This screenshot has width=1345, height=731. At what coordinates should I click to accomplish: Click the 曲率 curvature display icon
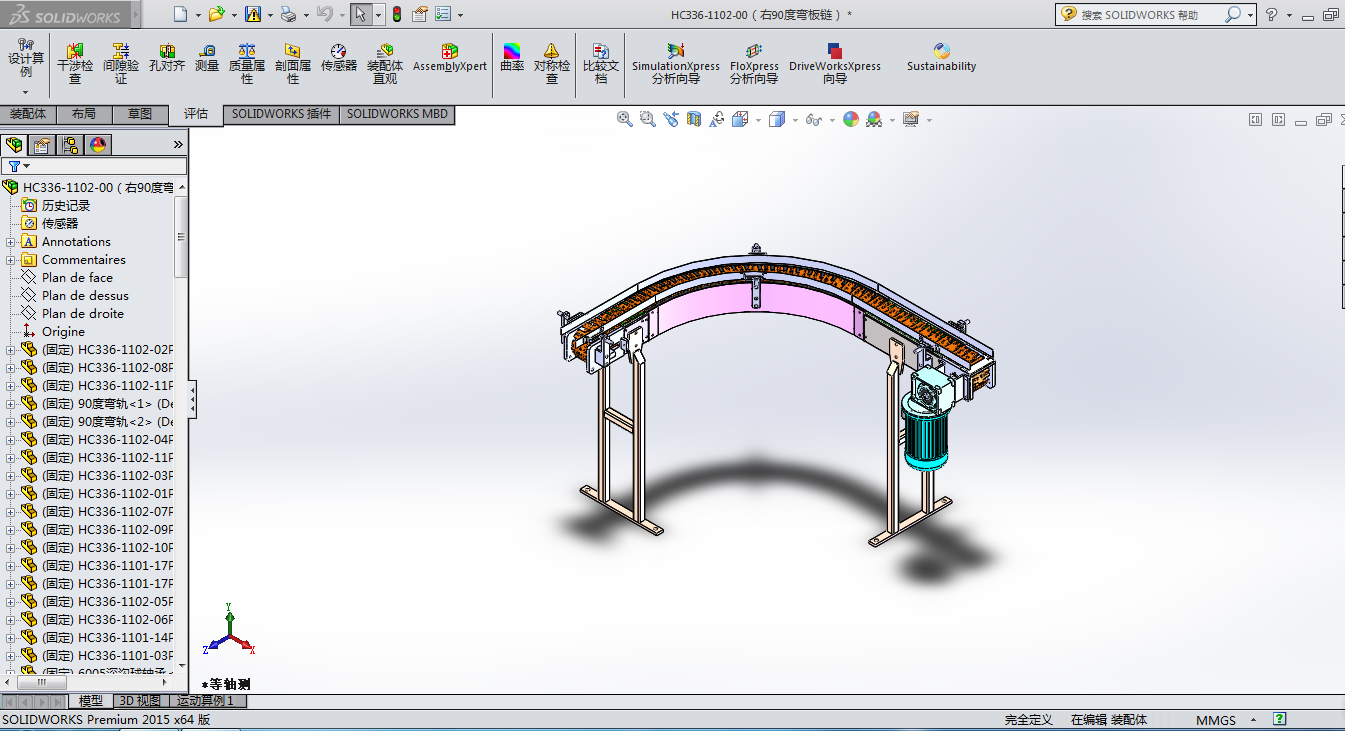tap(512, 58)
